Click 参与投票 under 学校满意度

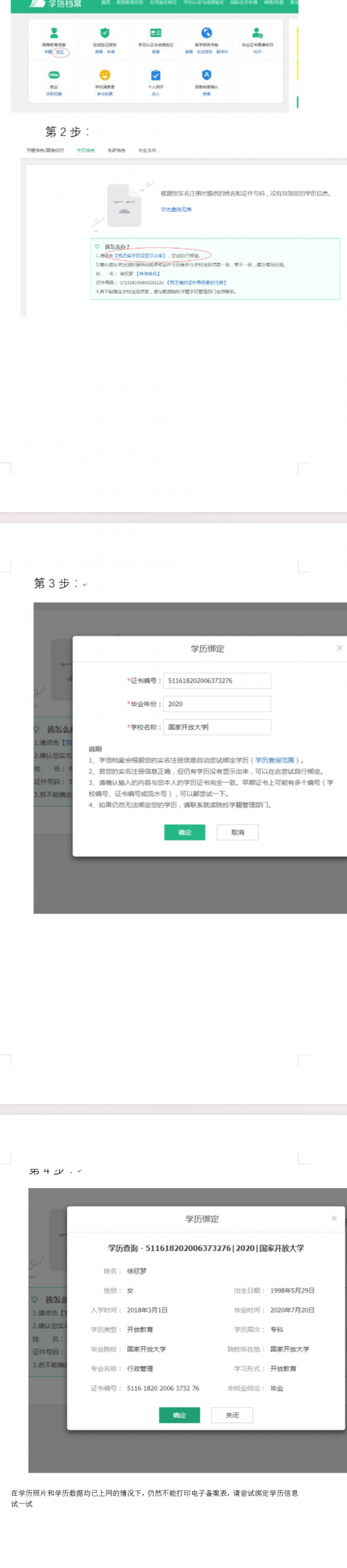tap(105, 94)
